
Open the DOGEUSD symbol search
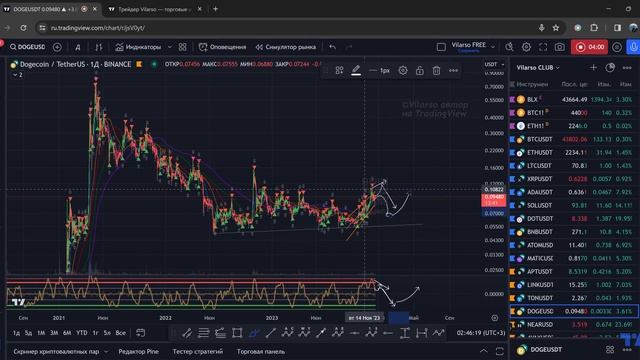click(x=28, y=47)
